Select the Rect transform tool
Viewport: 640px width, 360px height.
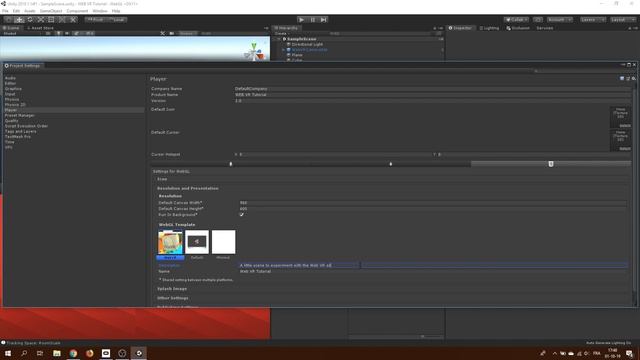point(51,20)
